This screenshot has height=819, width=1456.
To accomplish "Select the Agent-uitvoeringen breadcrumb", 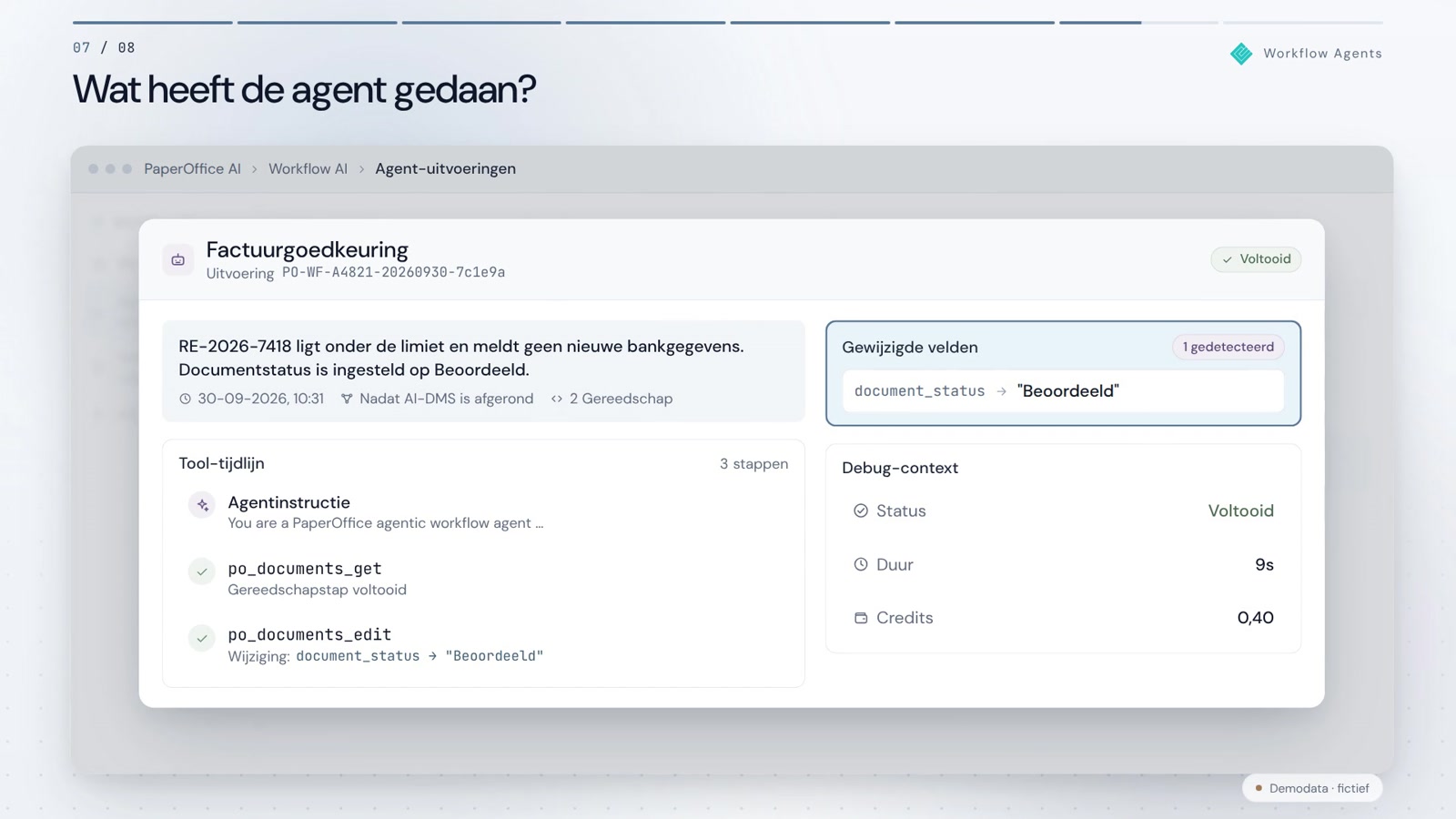I will [445, 168].
